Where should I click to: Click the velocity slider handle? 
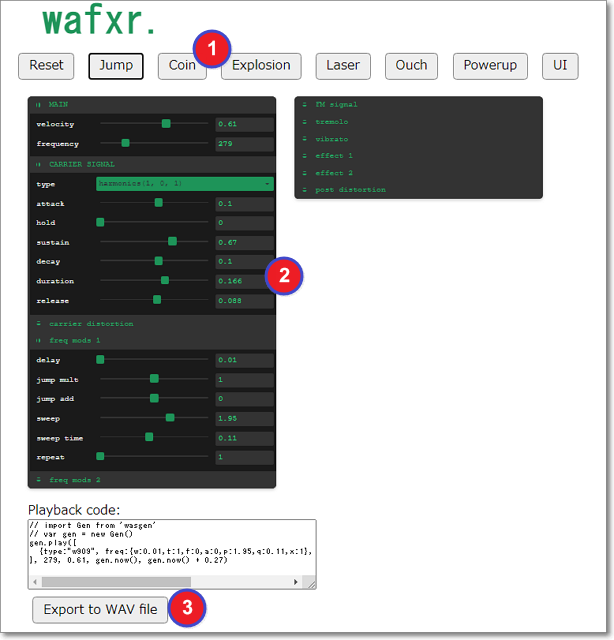(x=166, y=124)
